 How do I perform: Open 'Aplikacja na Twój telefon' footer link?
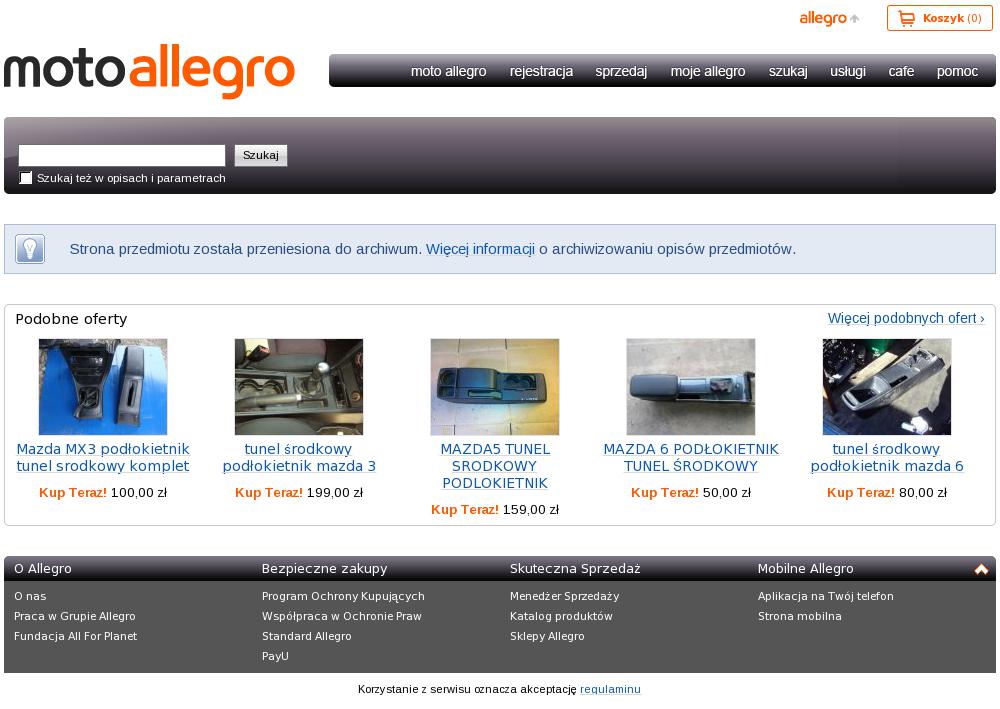[x=825, y=596]
